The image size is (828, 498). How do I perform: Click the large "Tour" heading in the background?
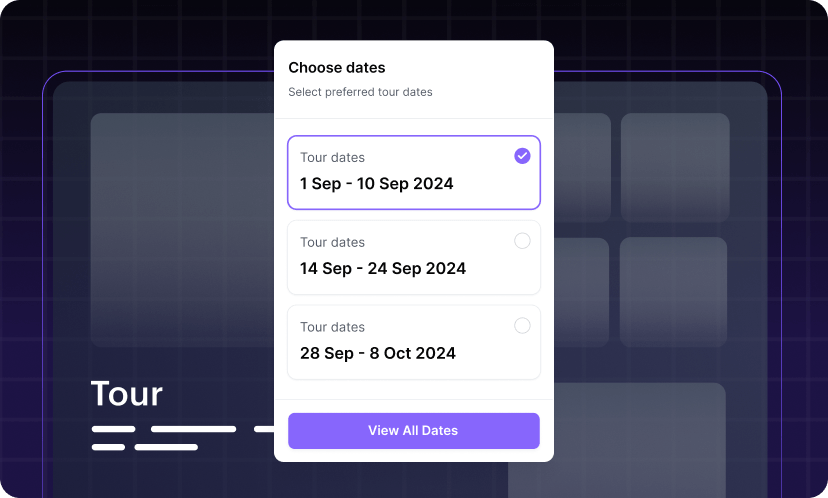click(x=126, y=394)
